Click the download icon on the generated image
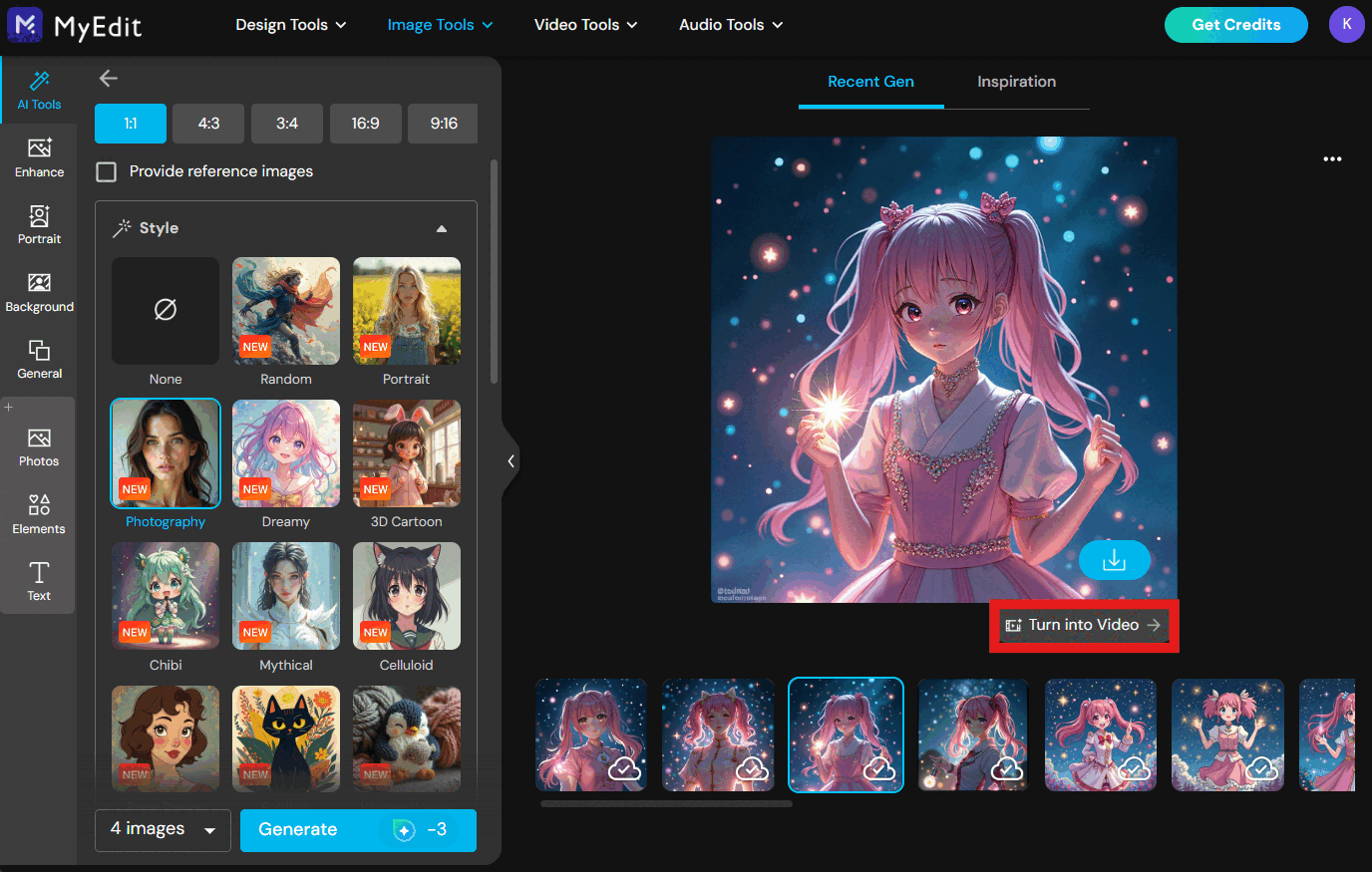Viewport: 1372px width, 872px height. click(x=1114, y=560)
